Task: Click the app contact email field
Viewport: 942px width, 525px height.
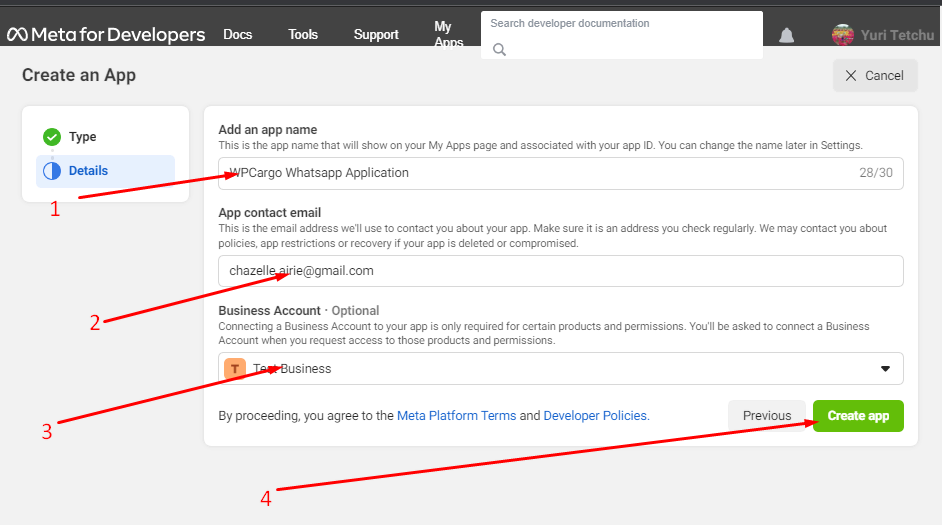Action: click(x=560, y=271)
